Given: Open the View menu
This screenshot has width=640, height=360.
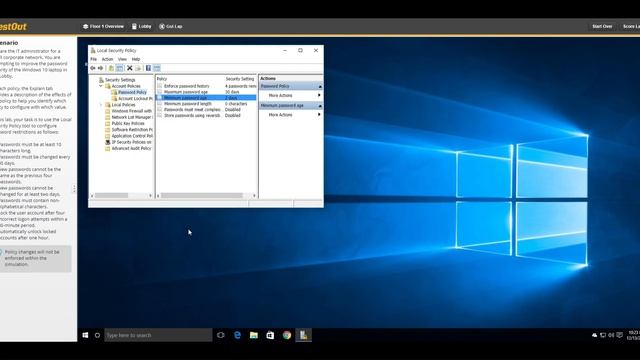Looking at the screenshot, I should 122,59.
